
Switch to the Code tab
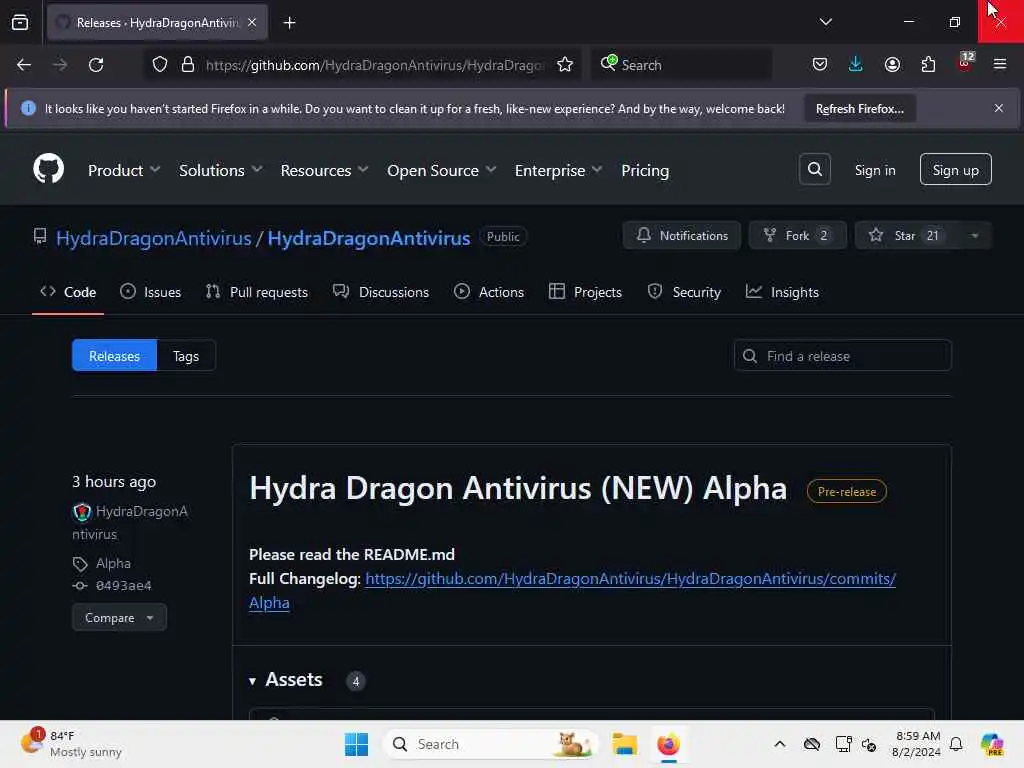coord(68,292)
